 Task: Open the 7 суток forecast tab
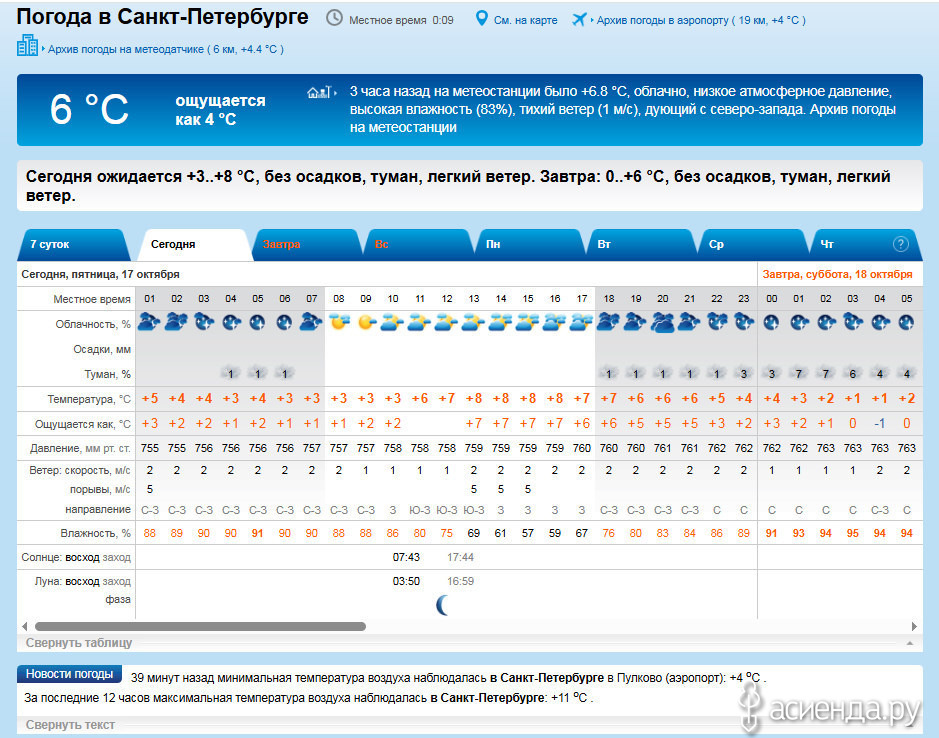pyautogui.click(x=50, y=244)
